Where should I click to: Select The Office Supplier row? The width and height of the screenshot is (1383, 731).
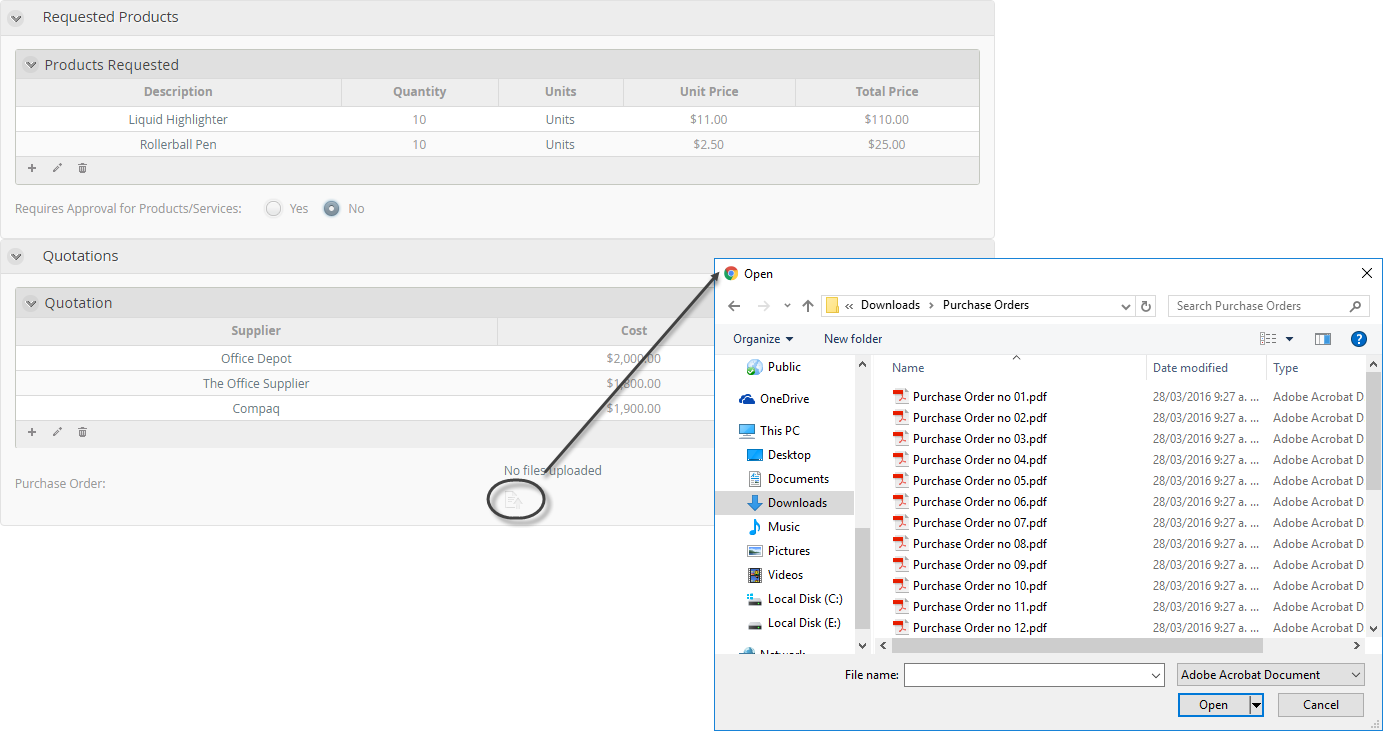(x=365, y=383)
